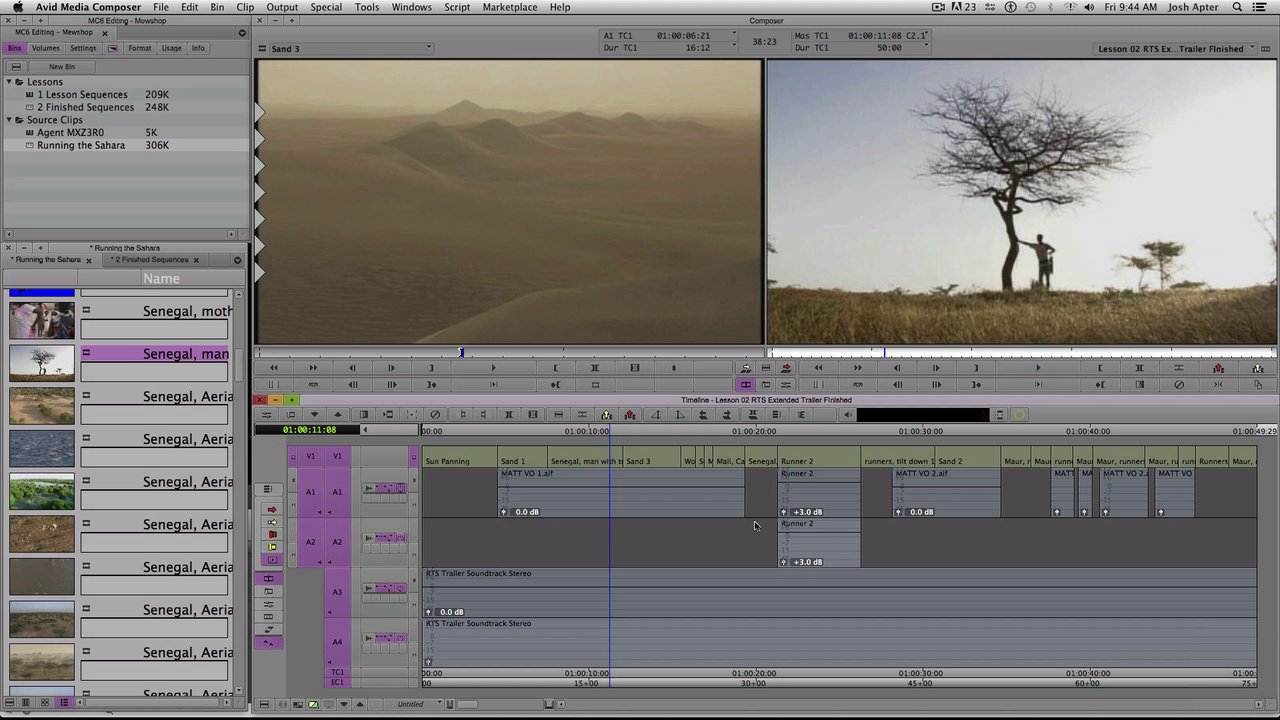Toggle the A2 record track selector

click(x=337, y=542)
